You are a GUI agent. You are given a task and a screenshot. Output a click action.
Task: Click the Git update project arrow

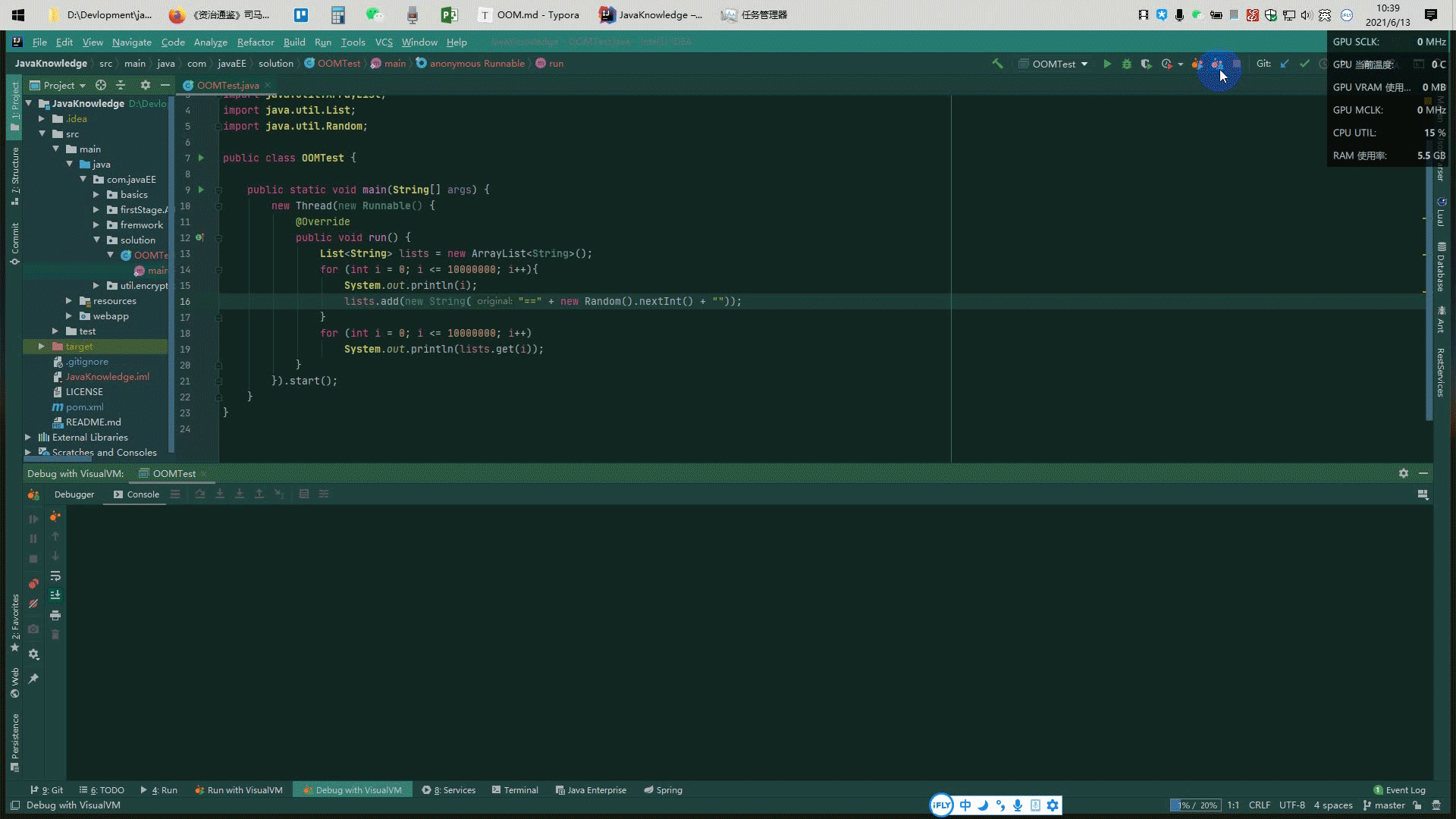pyautogui.click(x=1285, y=64)
